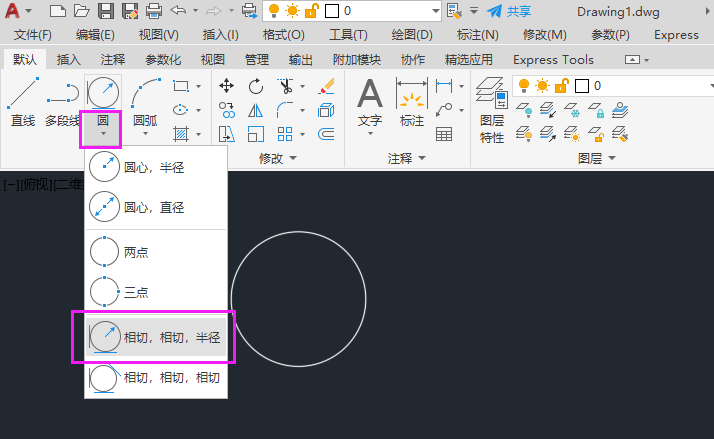Expand the 图层 panel flyout
Viewport: 714px width, 439px height.
pos(597,158)
